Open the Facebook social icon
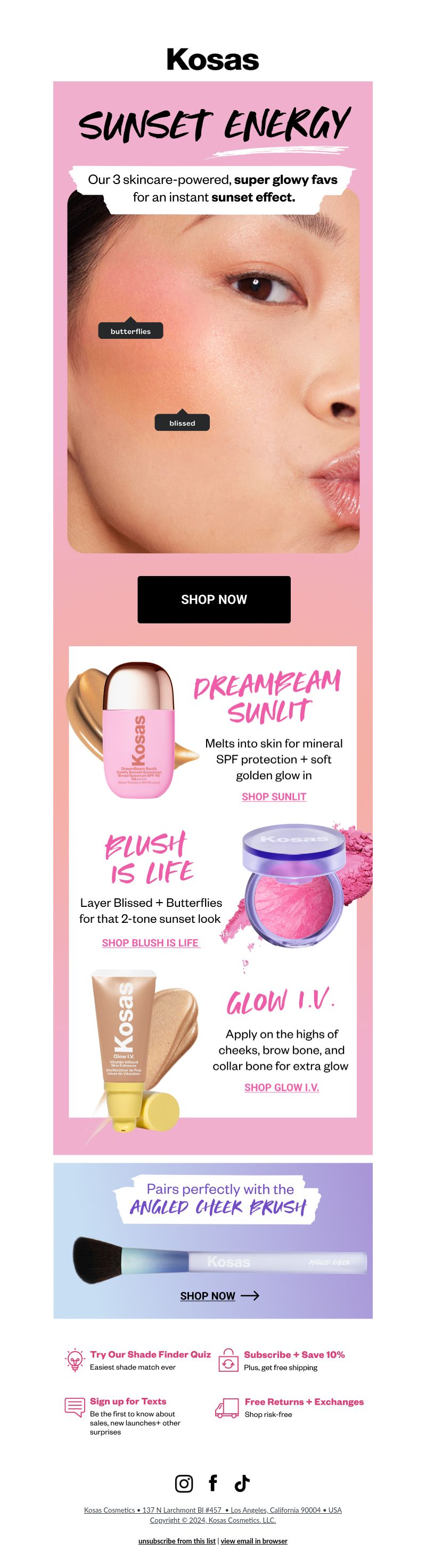 click(212, 1483)
